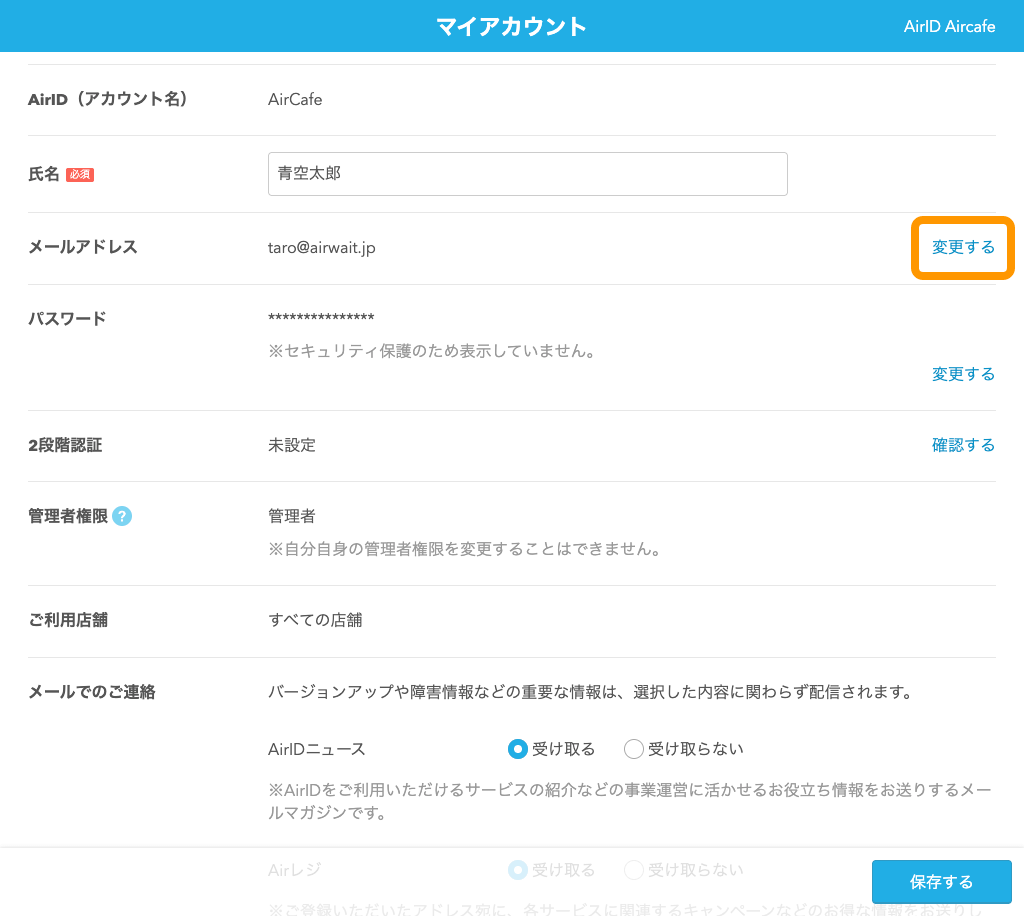1024x916 pixels.
Task: Click the email address taro@airwait.jp
Action: tap(322, 247)
